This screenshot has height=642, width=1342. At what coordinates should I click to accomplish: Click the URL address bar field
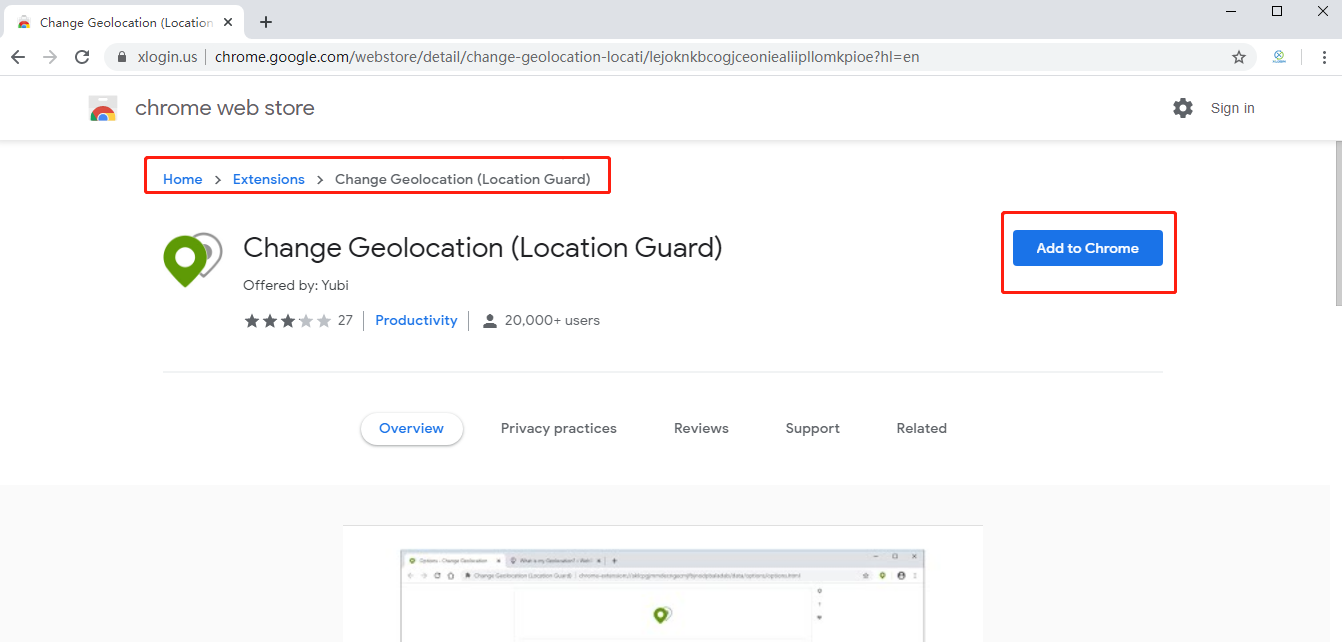tap(680, 57)
